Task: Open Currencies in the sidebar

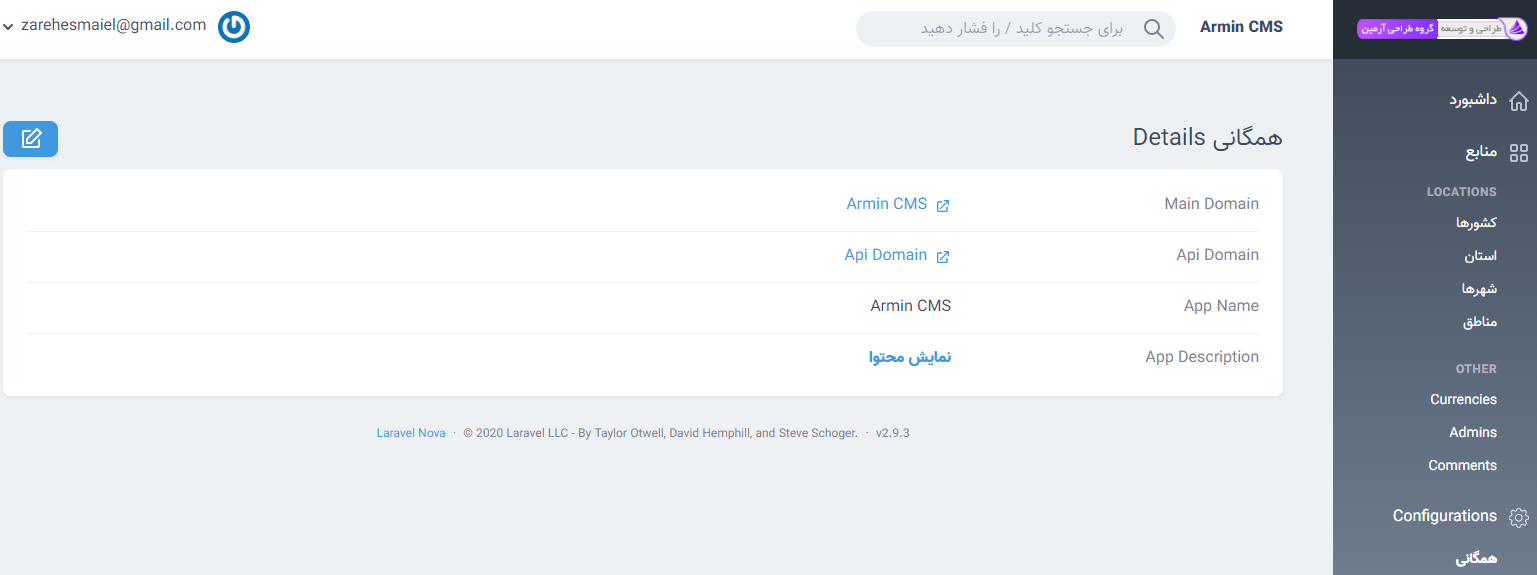Action: click(1463, 399)
